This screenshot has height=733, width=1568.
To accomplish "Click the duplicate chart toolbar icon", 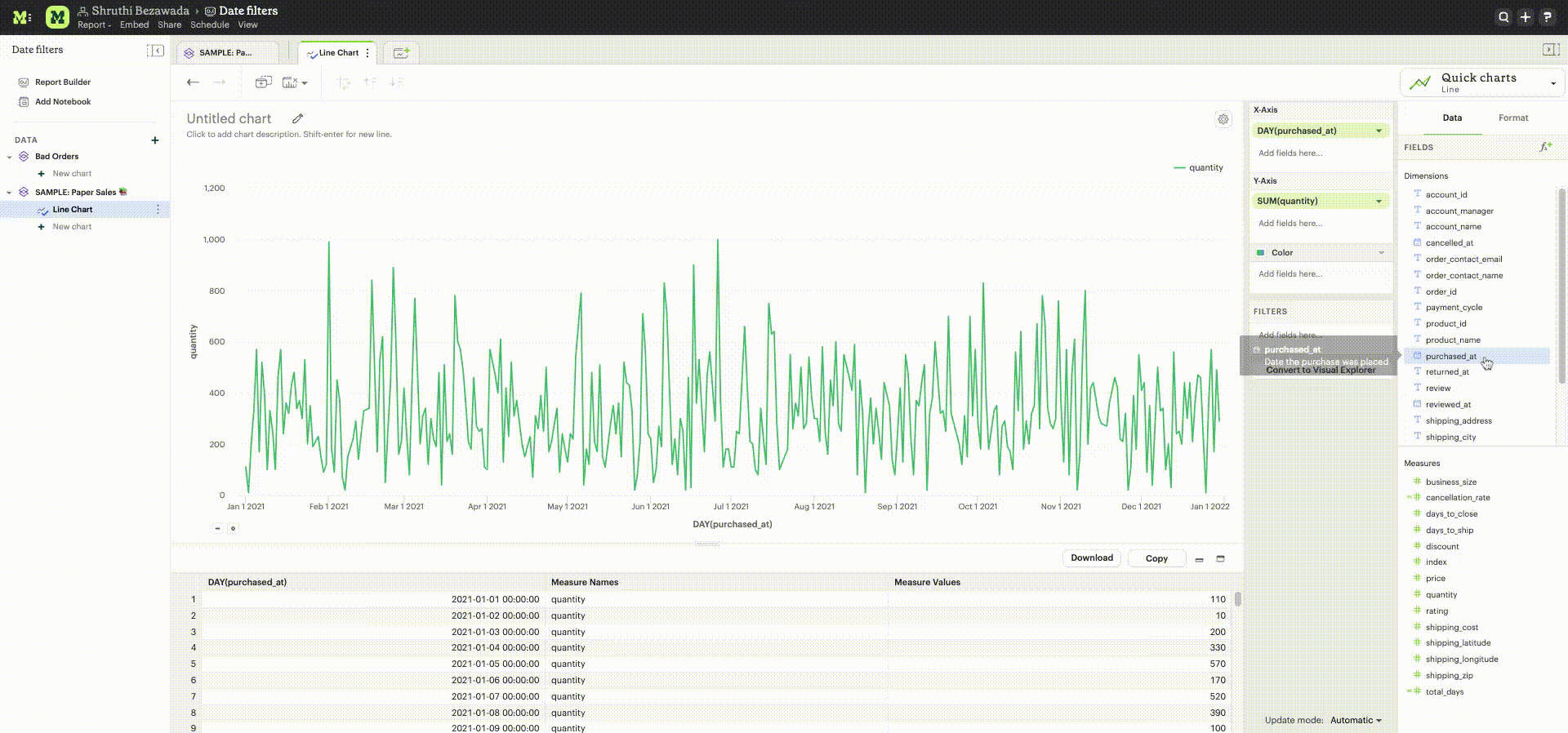I will pos(263,82).
